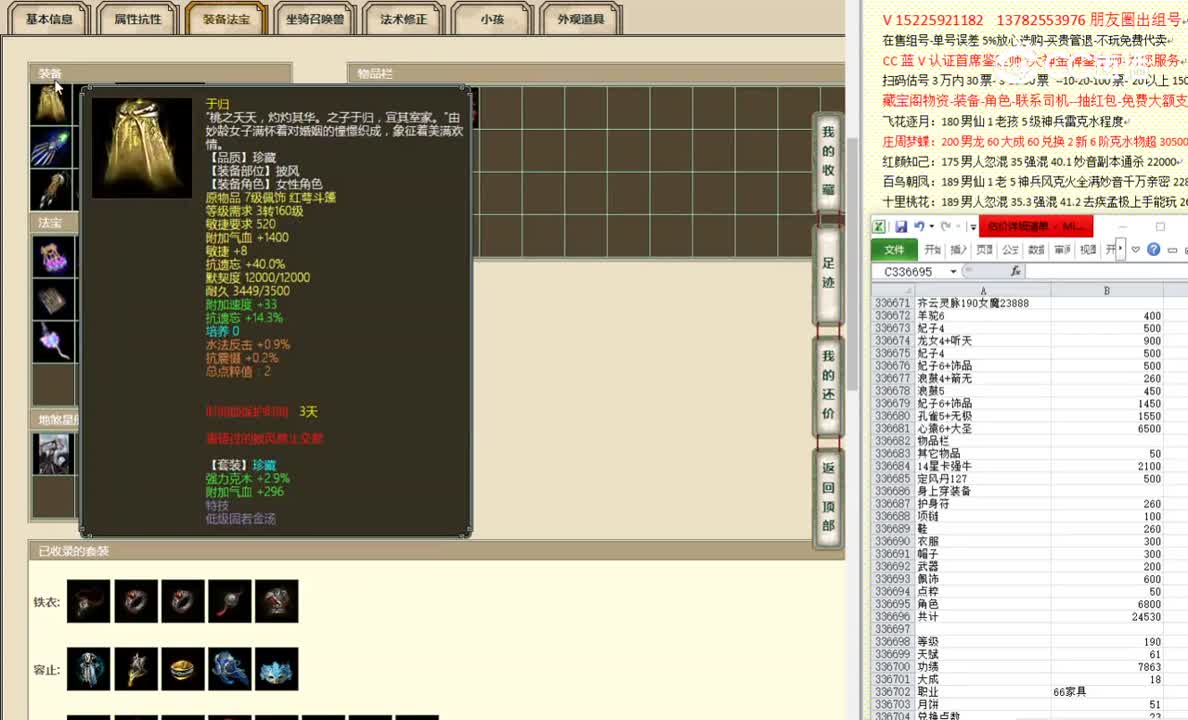Click the Excel select-all corner button

pos(893,290)
